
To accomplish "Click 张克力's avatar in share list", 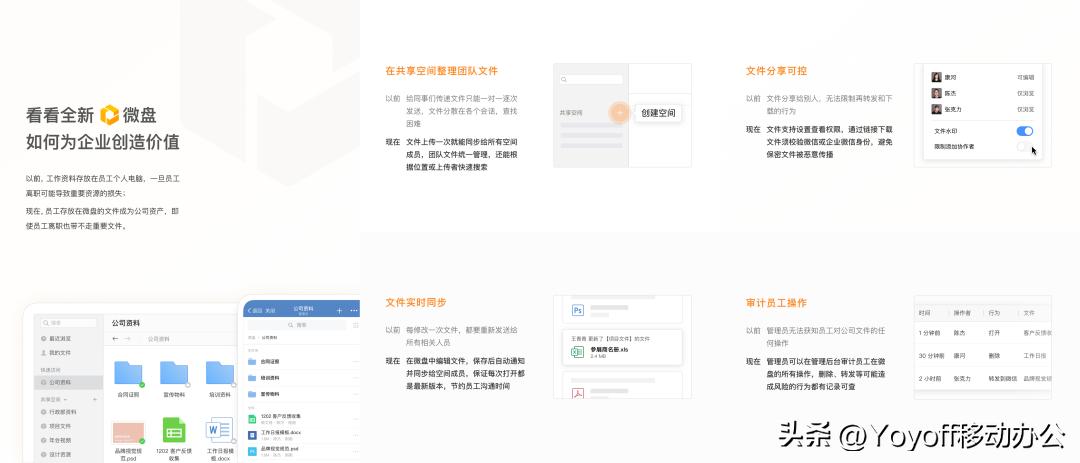I will [936, 109].
